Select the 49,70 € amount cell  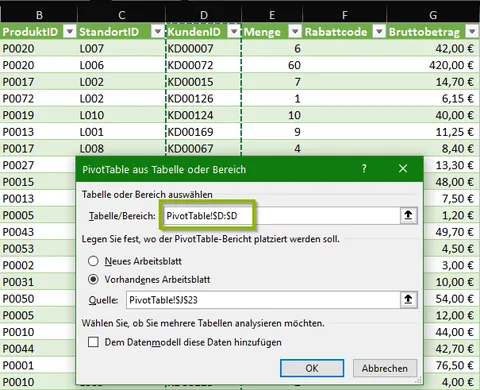coord(452,232)
